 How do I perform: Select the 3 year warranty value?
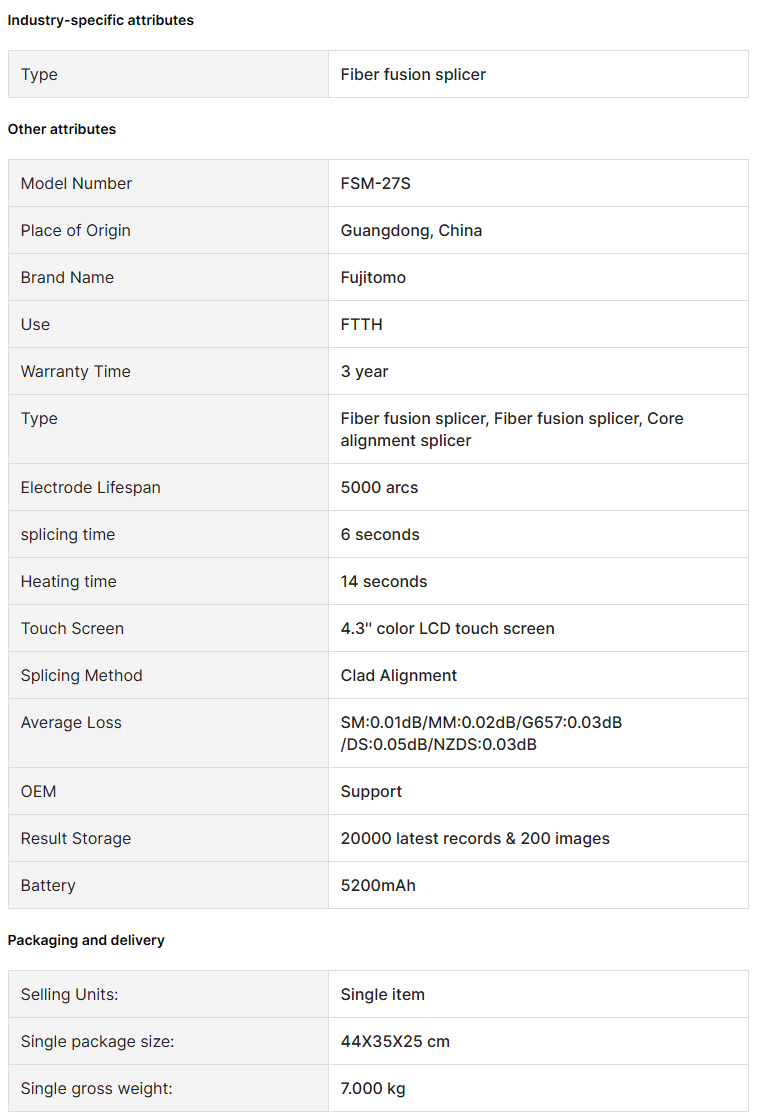pyautogui.click(x=364, y=371)
